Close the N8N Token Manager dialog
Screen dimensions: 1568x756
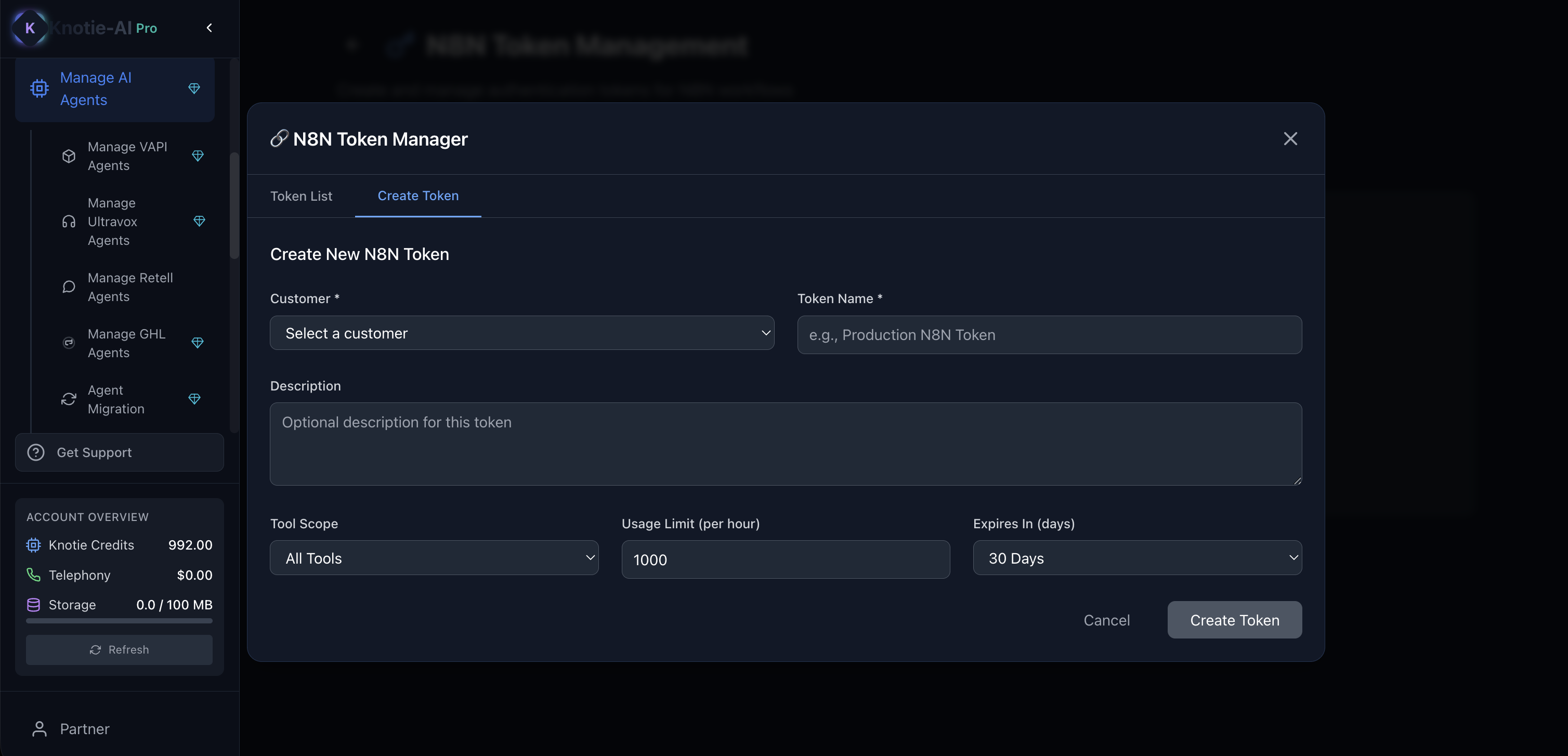1290,139
